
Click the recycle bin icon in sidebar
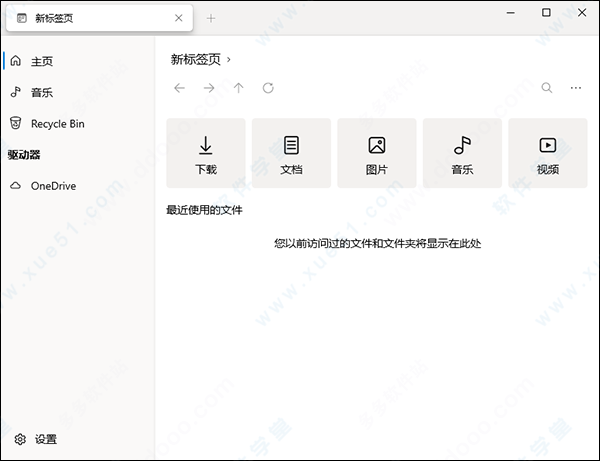[15, 123]
